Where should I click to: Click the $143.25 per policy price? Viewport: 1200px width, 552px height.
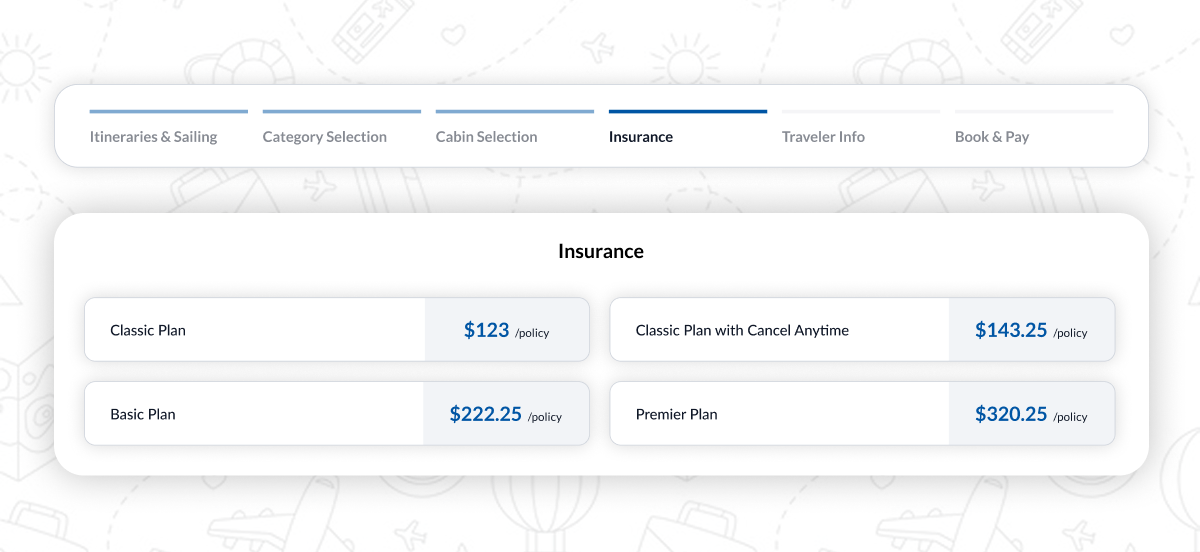point(1031,330)
